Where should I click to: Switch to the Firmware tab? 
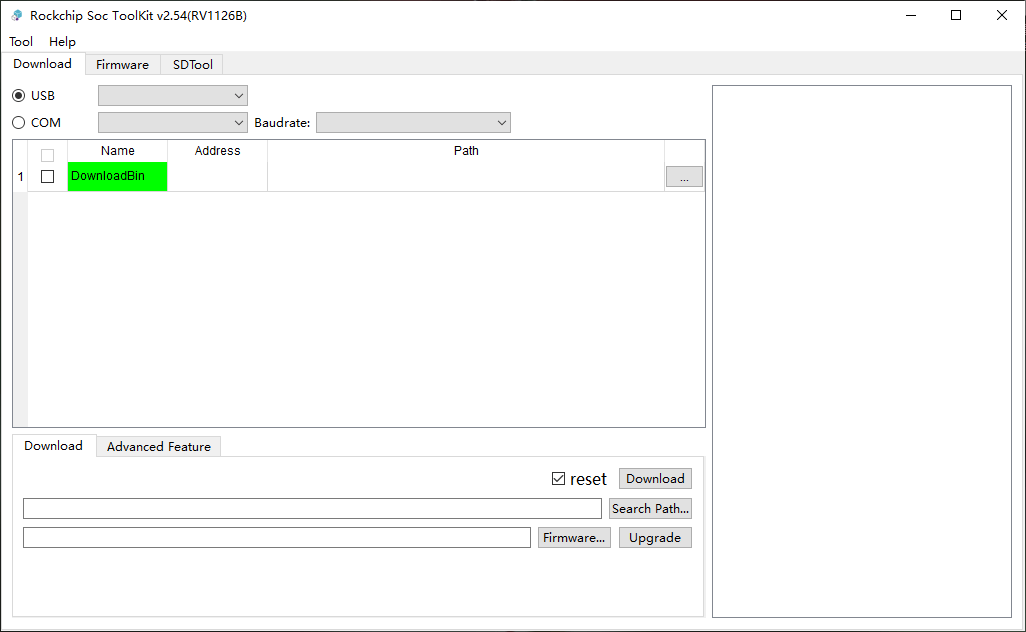coord(122,64)
